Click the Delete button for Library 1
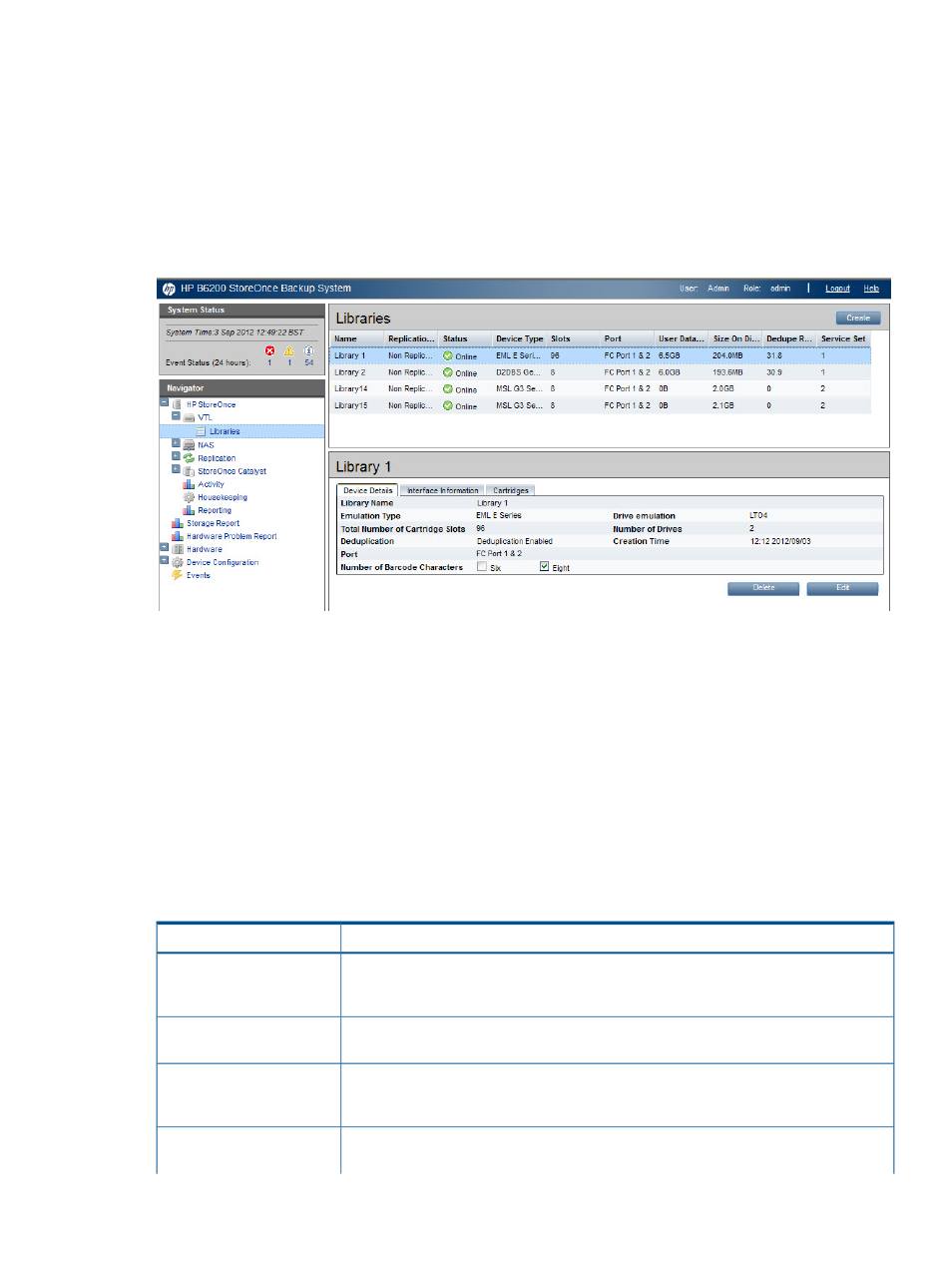 click(763, 588)
